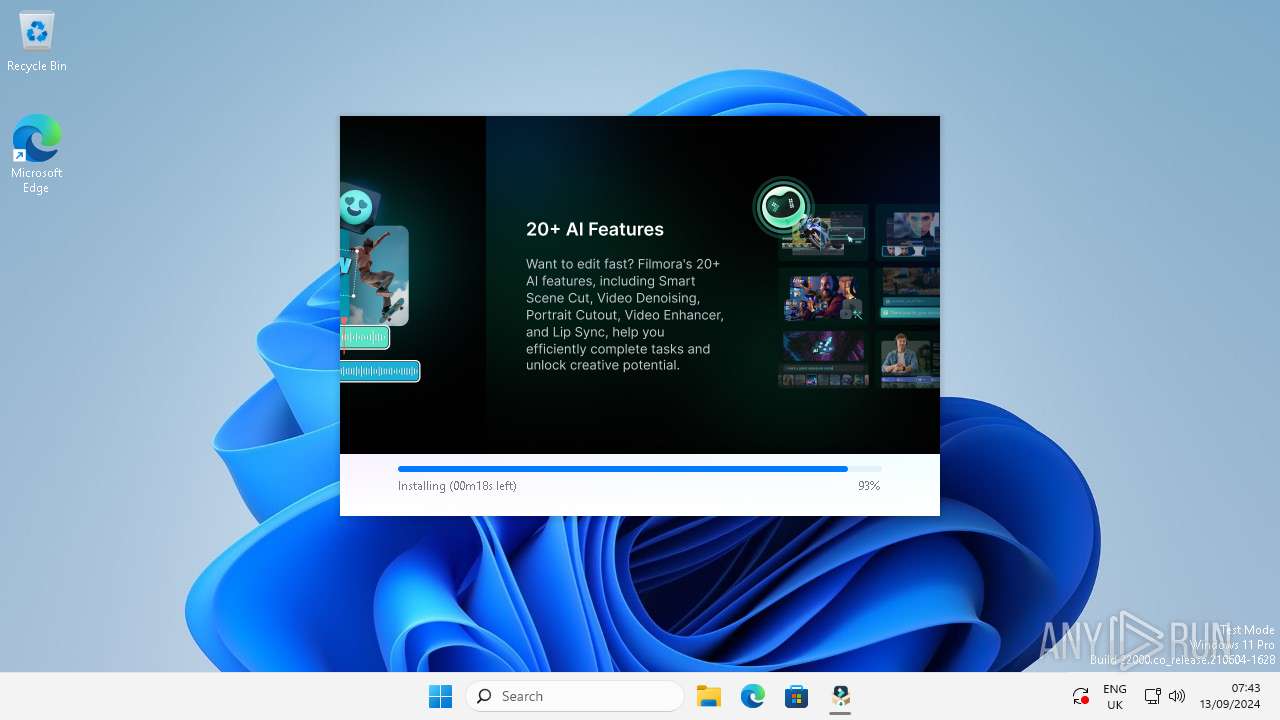Click the Filmora AI features description paragraph
This screenshot has height=720, width=1280.
coord(625,315)
